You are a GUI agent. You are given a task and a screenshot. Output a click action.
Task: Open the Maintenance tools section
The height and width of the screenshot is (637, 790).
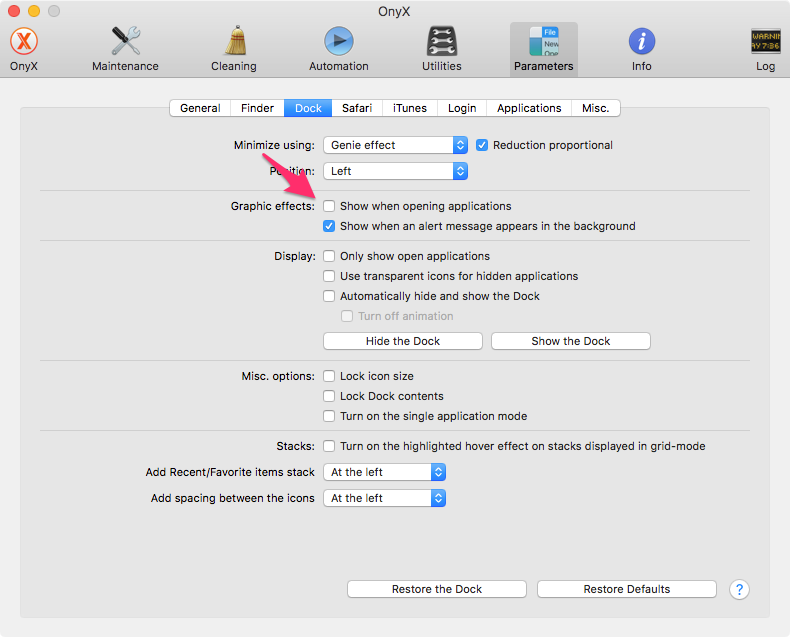click(125, 49)
